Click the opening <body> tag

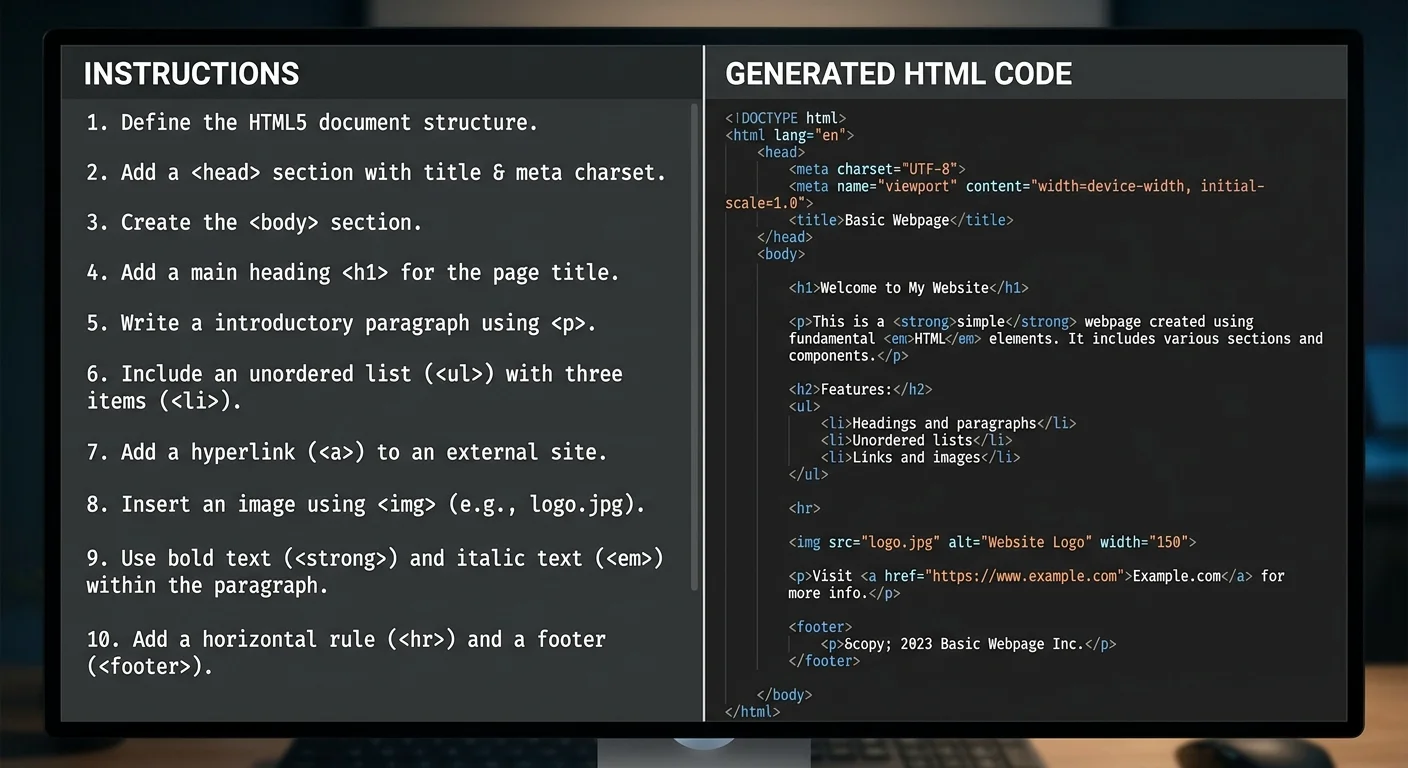pyautogui.click(x=781, y=254)
